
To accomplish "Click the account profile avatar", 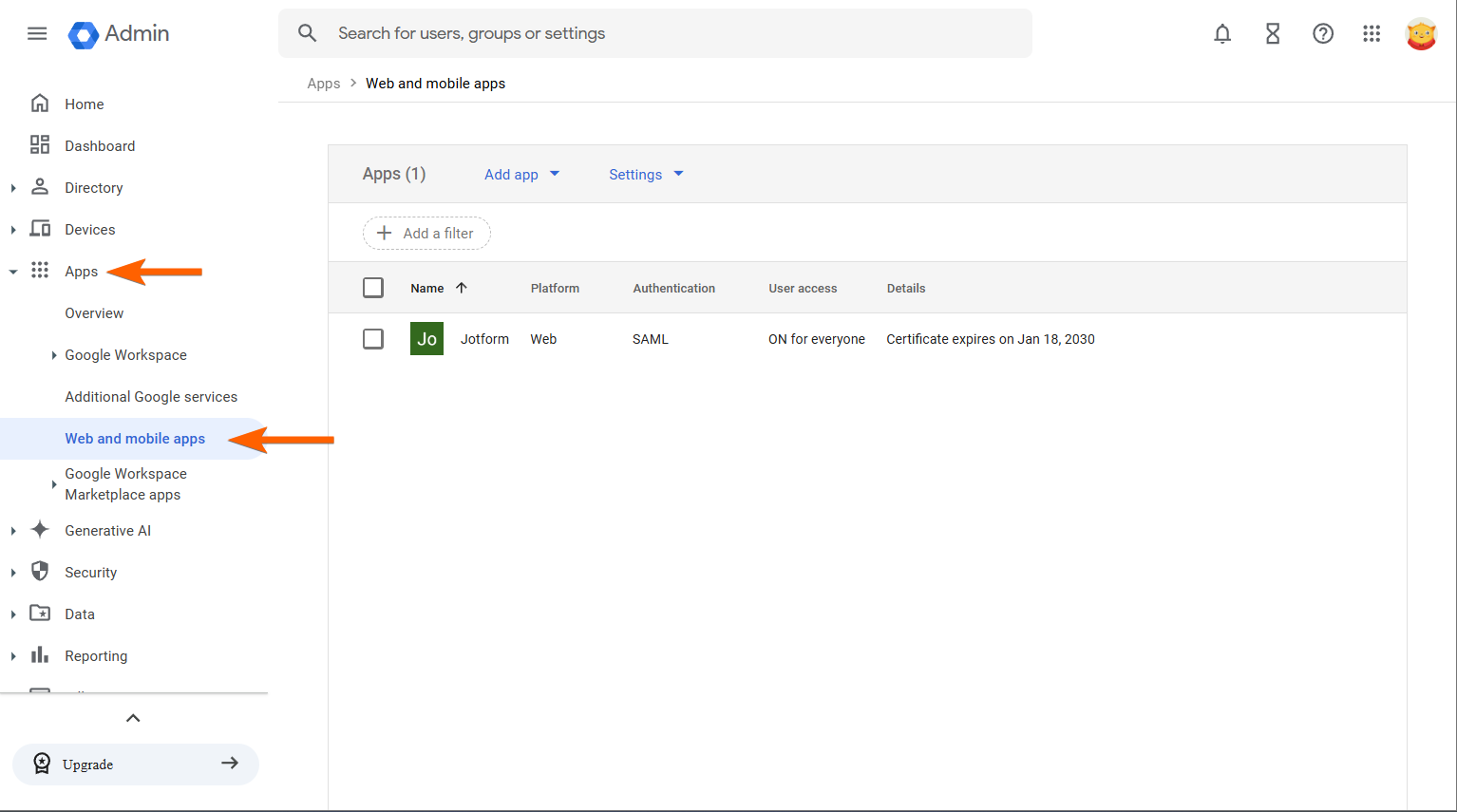I will point(1421,34).
